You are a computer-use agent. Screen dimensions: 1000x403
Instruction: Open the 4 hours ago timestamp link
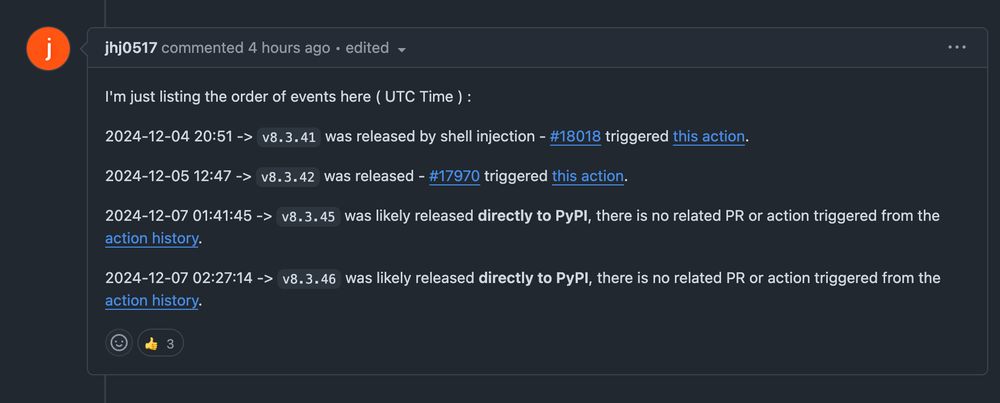[289, 48]
